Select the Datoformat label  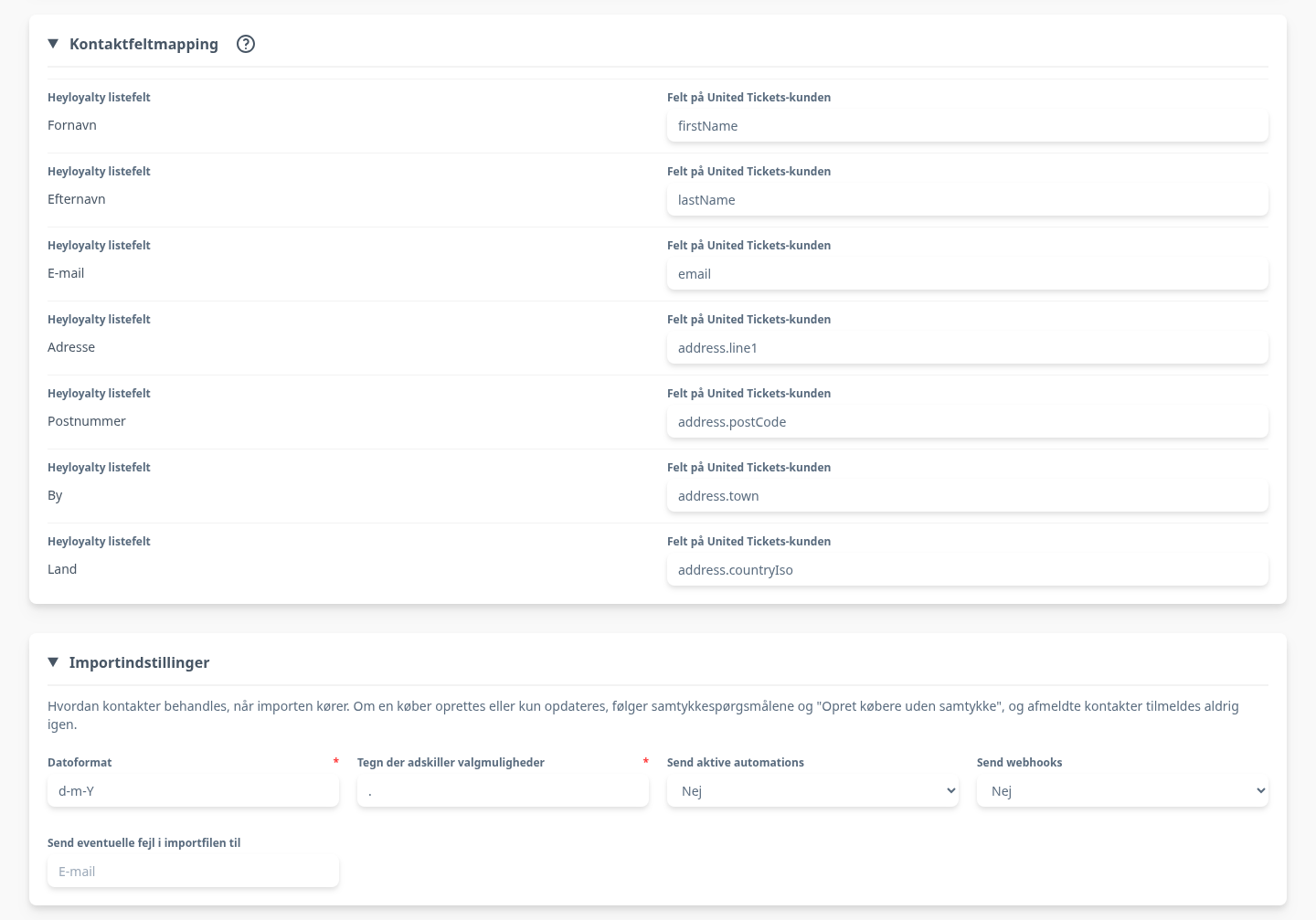[80, 762]
